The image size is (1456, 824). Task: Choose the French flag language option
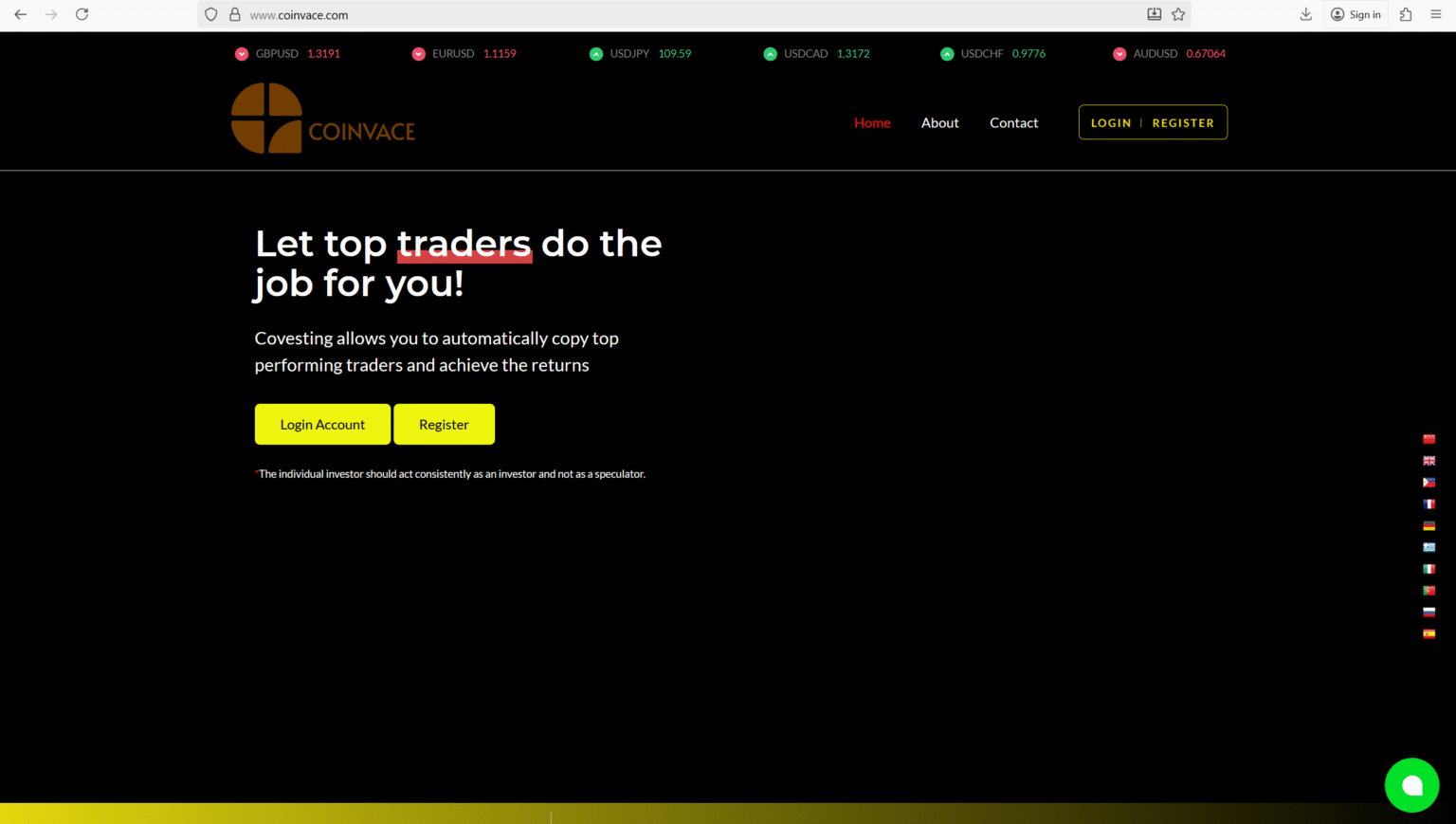click(1429, 504)
